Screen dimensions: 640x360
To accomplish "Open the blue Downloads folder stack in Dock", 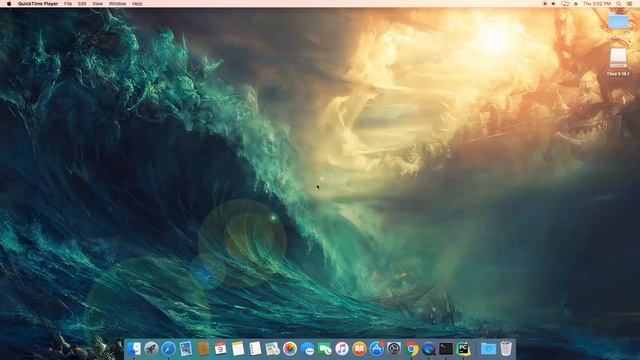I will [x=488, y=349].
